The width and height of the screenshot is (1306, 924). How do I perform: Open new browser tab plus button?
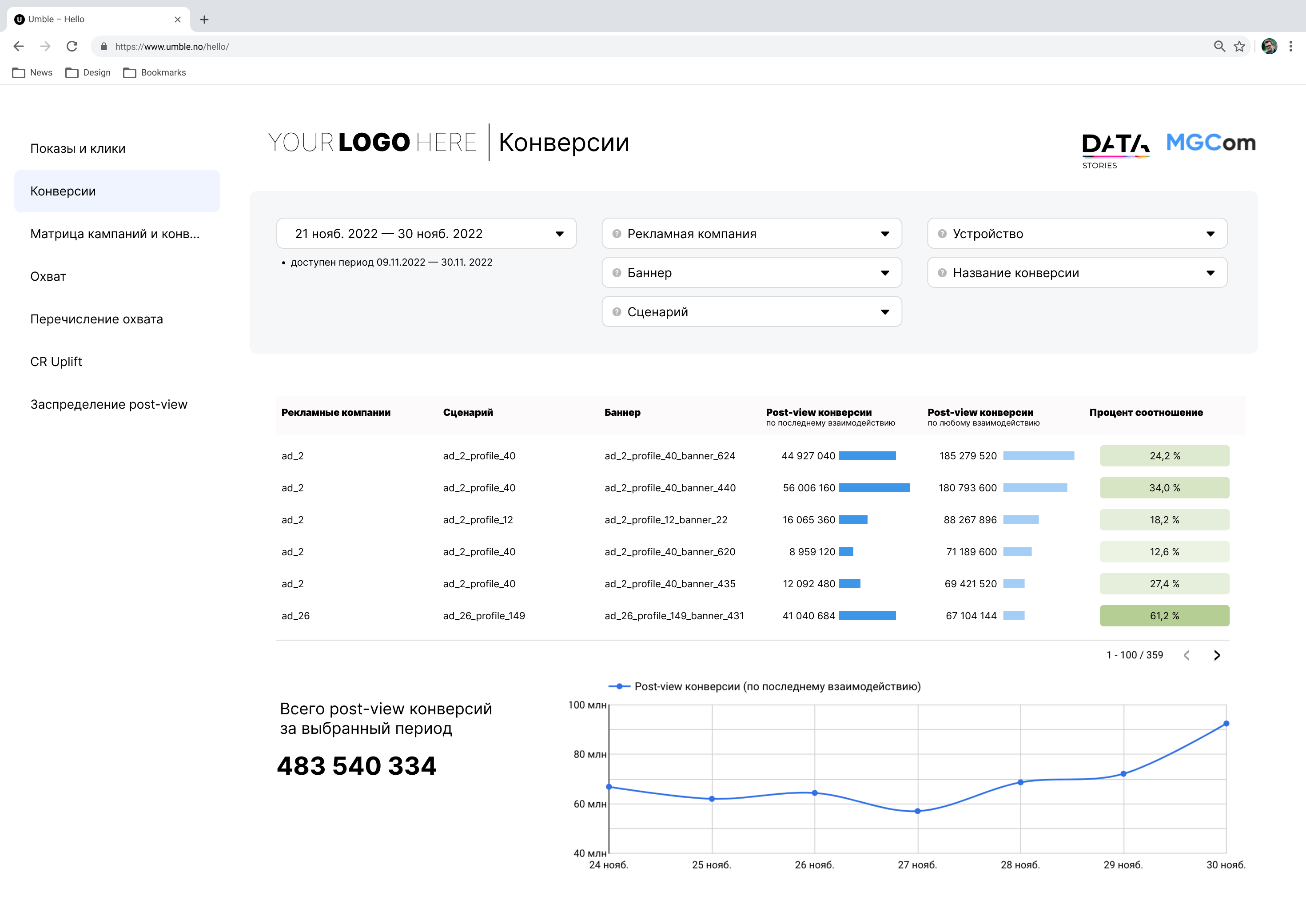[x=204, y=20]
